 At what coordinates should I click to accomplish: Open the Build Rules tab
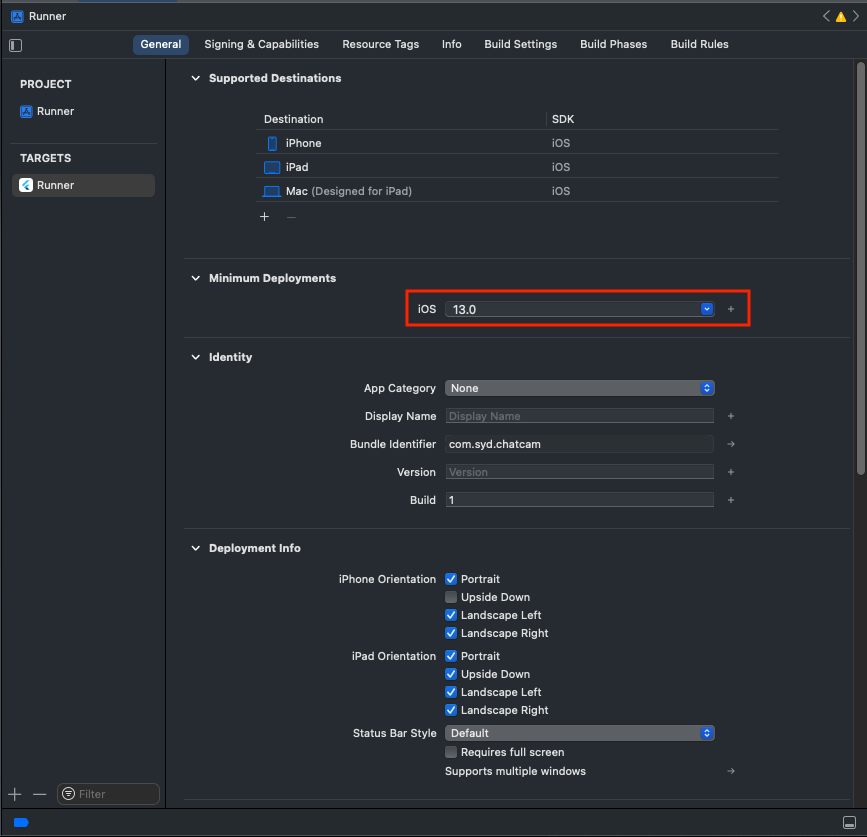tap(699, 44)
